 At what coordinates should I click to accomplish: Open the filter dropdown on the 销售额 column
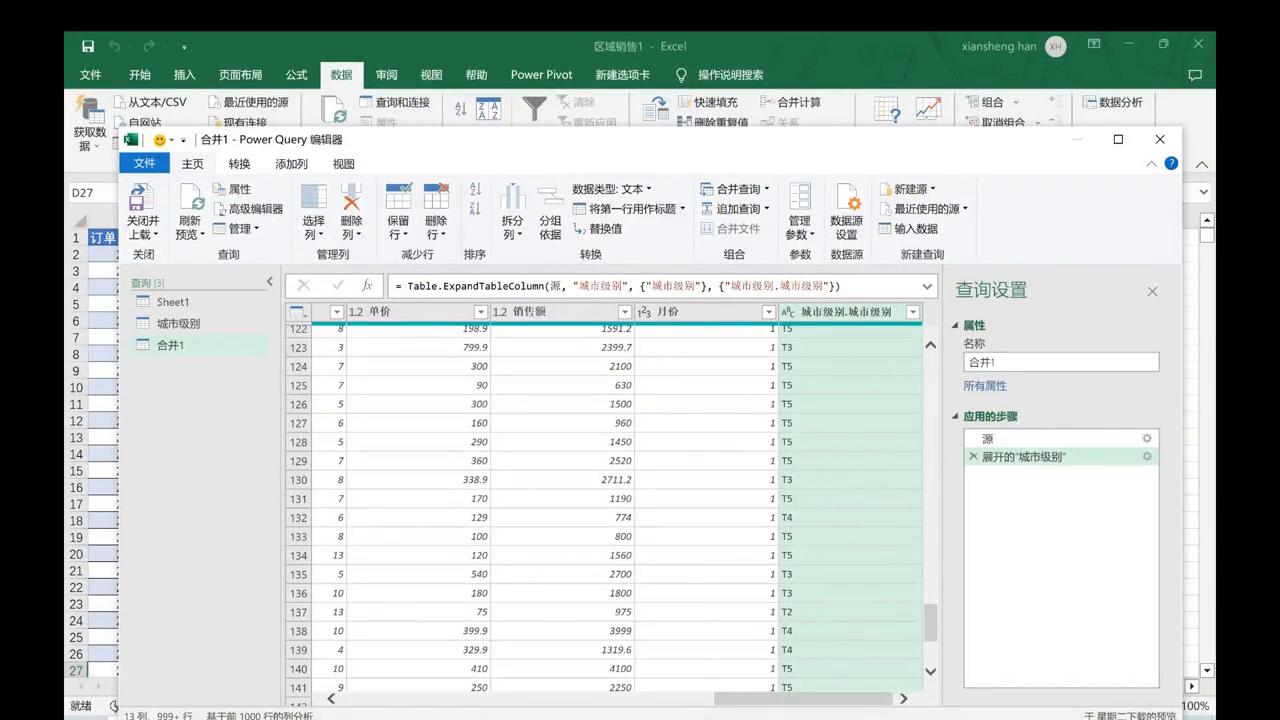pyautogui.click(x=625, y=312)
